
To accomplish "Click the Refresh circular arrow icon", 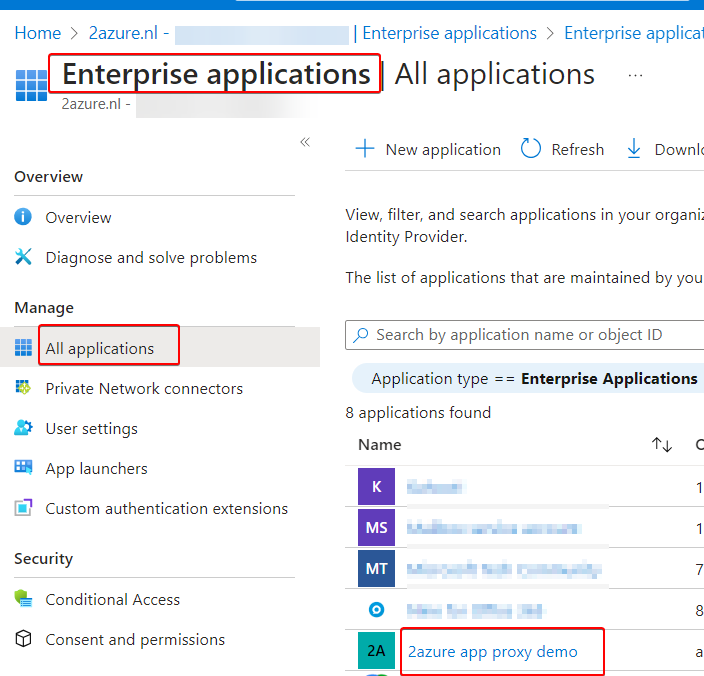I will pyautogui.click(x=530, y=148).
